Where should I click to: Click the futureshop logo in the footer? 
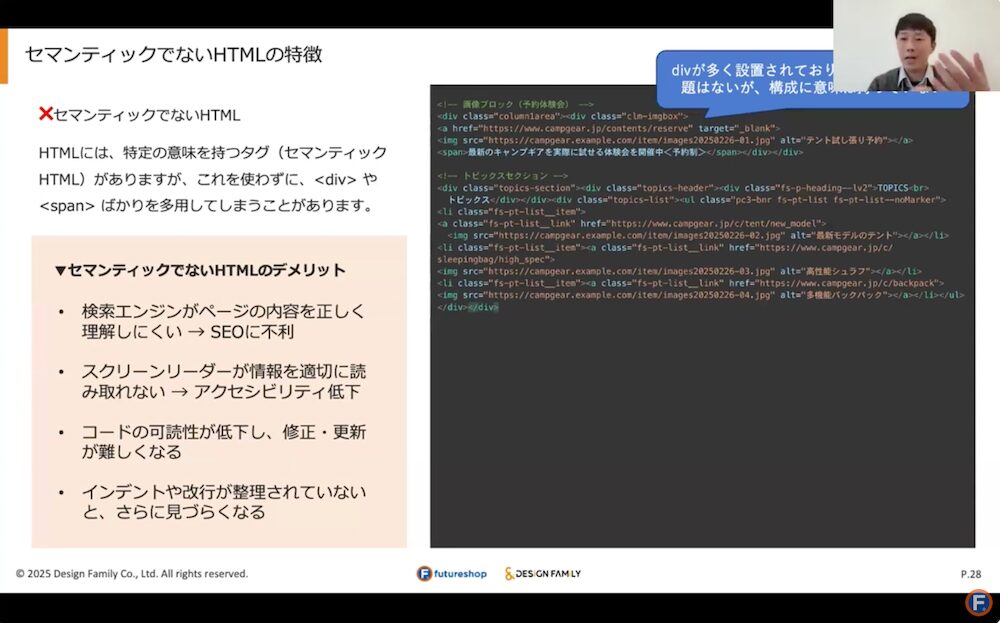click(x=452, y=573)
